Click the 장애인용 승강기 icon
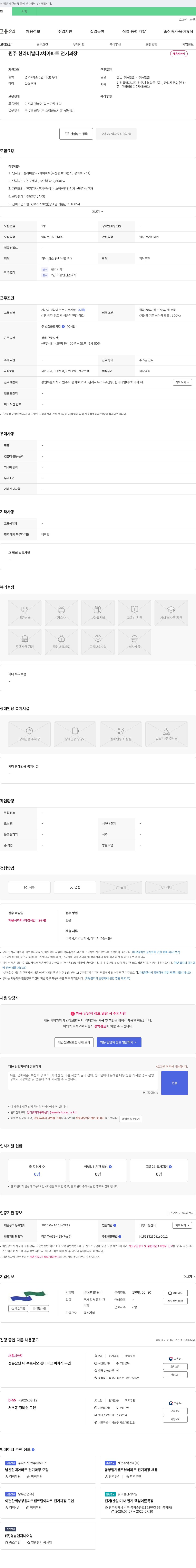 pyautogui.click(x=75, y=734)
